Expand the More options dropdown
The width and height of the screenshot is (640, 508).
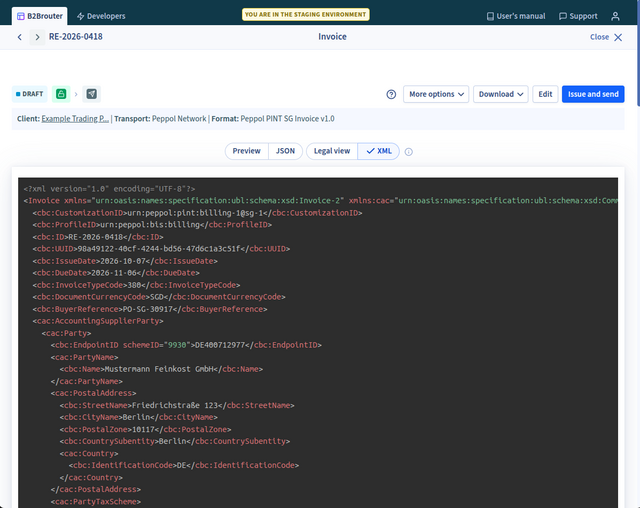click(436, 94)
